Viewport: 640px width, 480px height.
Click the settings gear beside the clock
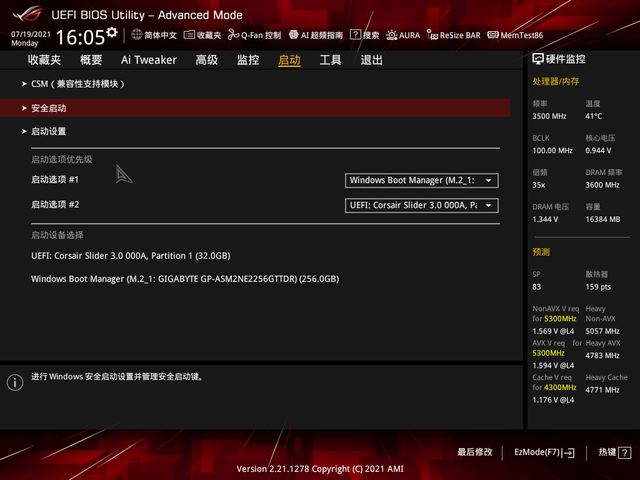112,32
